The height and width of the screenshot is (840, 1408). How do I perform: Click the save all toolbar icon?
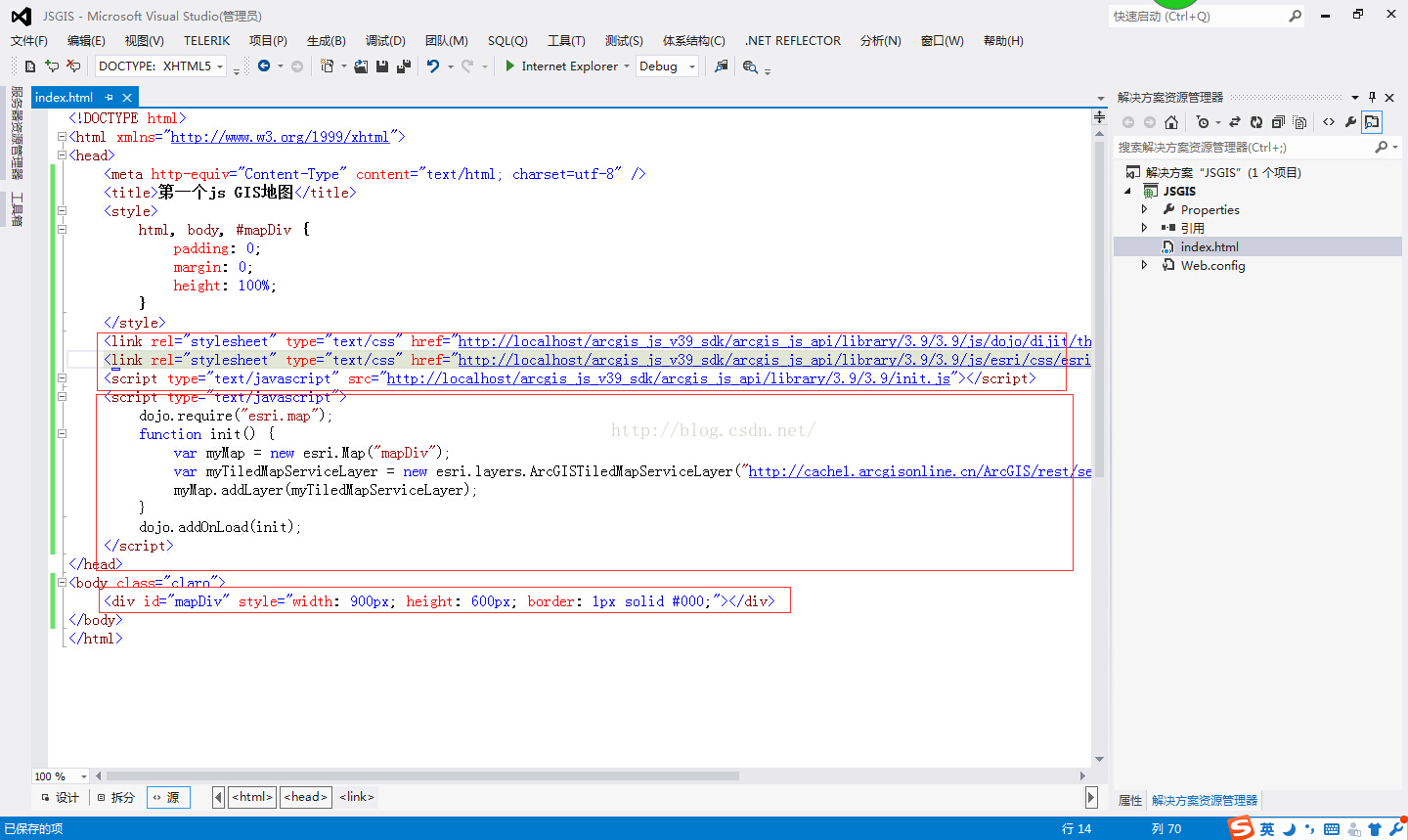403,66
